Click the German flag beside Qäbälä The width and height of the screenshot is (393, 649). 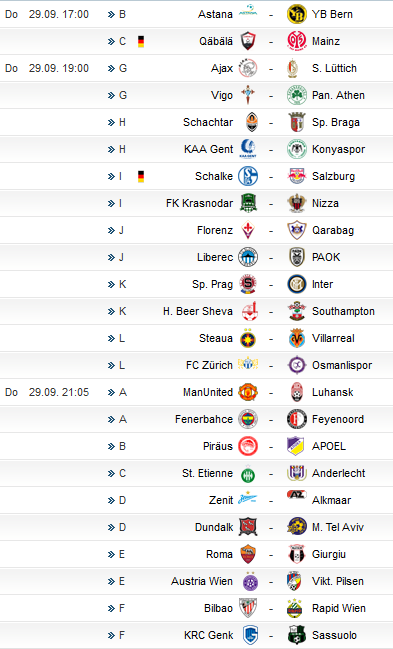pyautogui.click(x=141, y=41)
